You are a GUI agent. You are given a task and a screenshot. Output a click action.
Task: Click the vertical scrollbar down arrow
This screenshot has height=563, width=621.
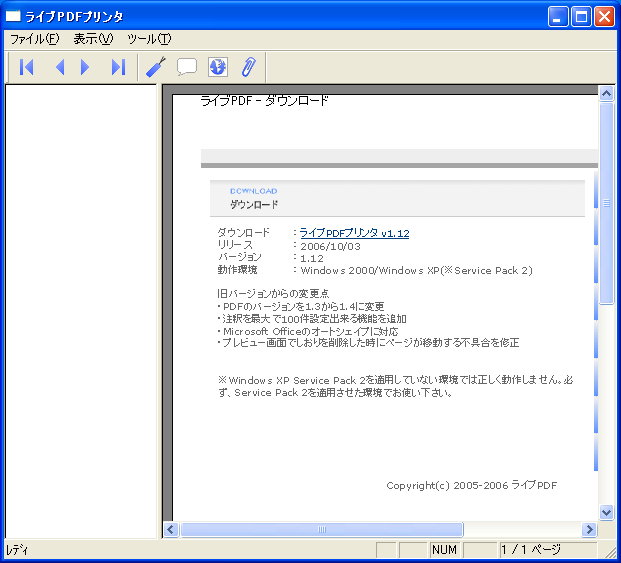606,513
